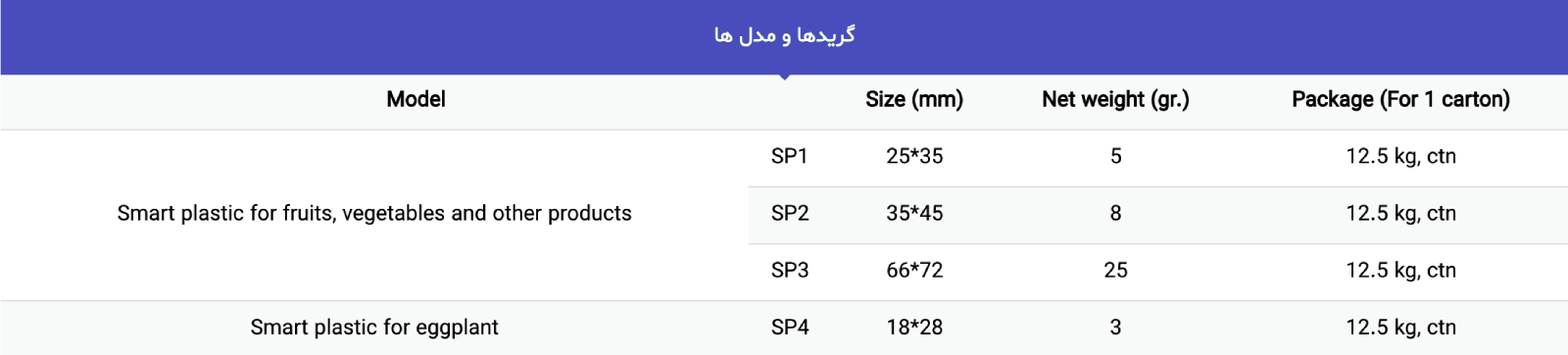Click the Package (For 1 carton) header
Screen dimensions: 1568x355
(1400, 99)
